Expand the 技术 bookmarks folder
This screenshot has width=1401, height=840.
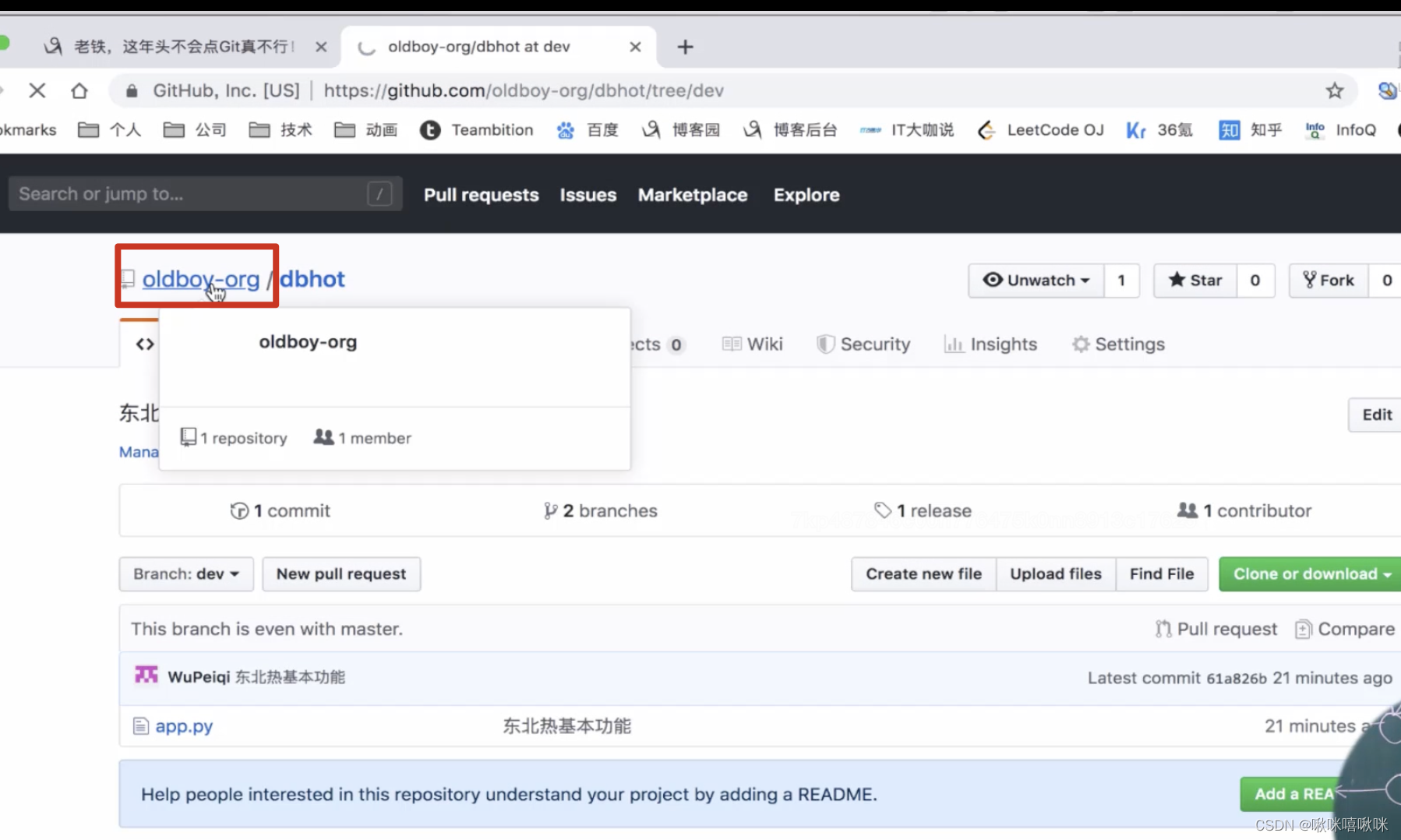[x=281, y=130]
